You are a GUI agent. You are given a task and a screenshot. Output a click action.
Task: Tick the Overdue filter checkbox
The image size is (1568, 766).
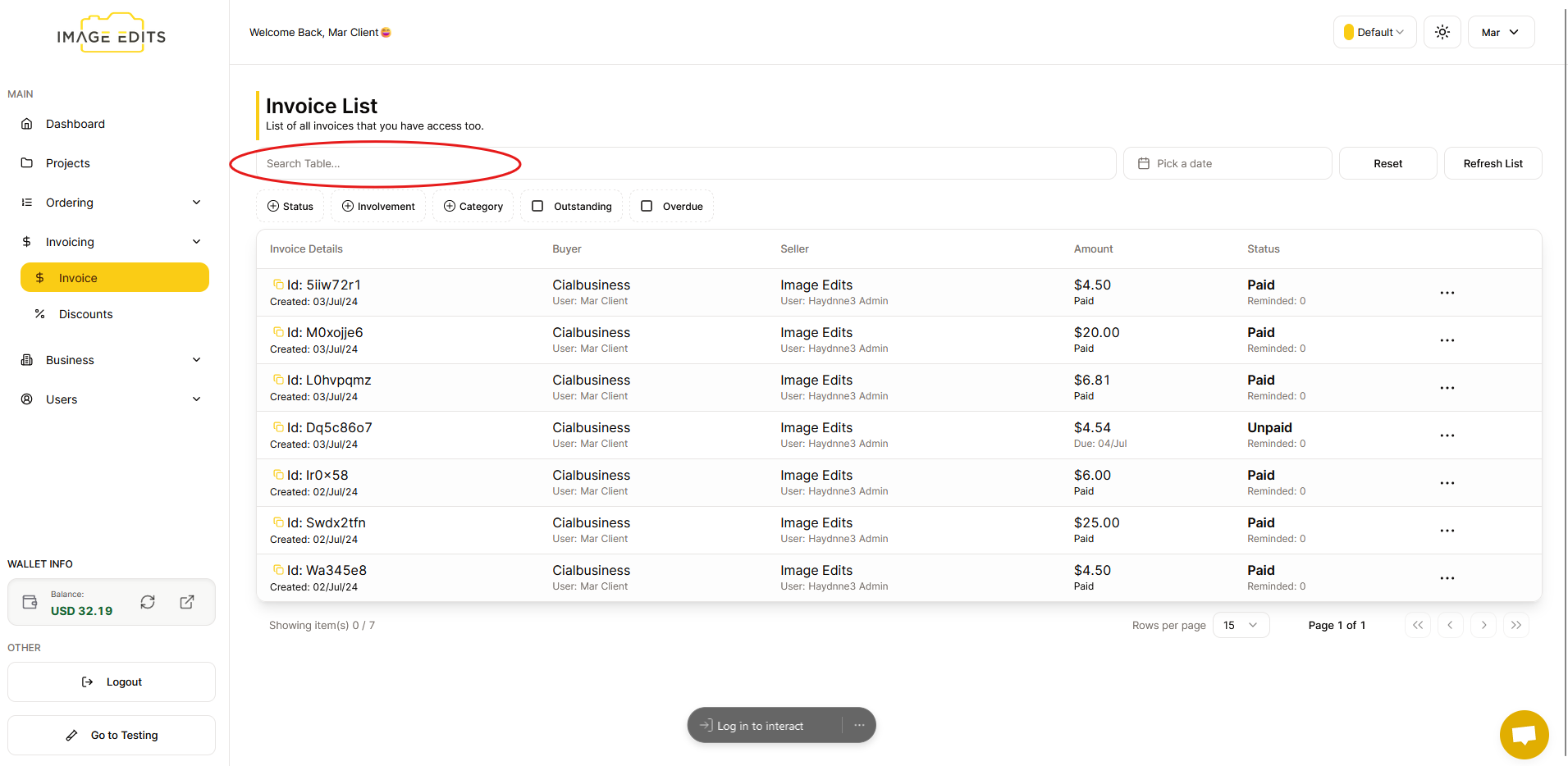(x=647, y=207)
